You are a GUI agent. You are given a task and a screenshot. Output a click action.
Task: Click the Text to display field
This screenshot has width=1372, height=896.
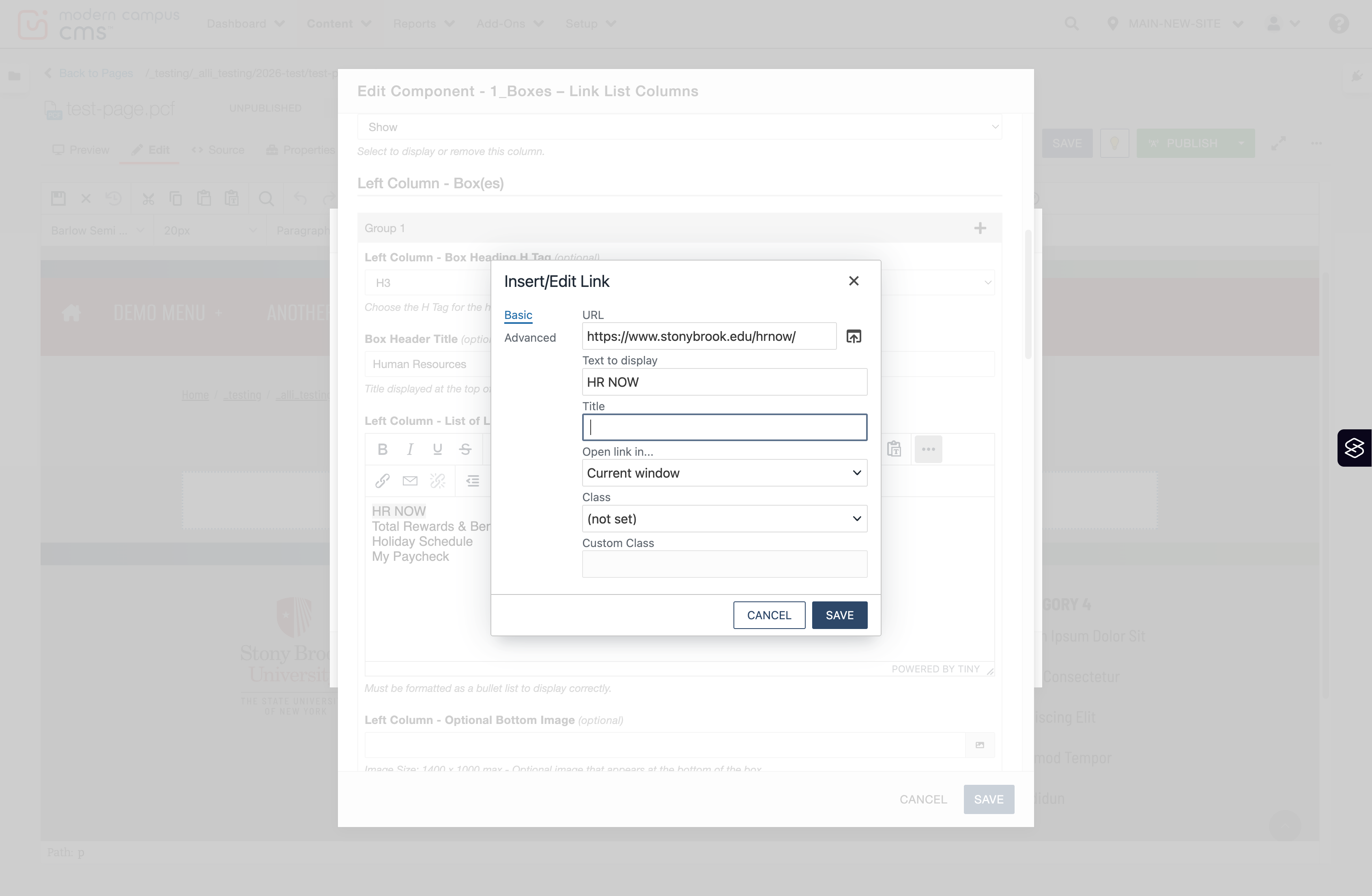click(x=725, y=382)
